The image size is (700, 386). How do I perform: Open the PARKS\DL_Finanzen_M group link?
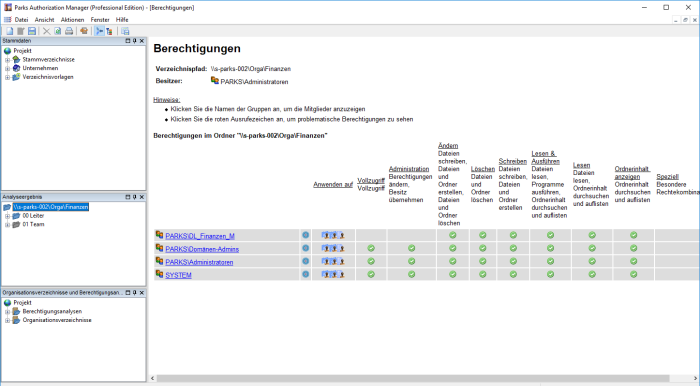click(x=200, y=236)
